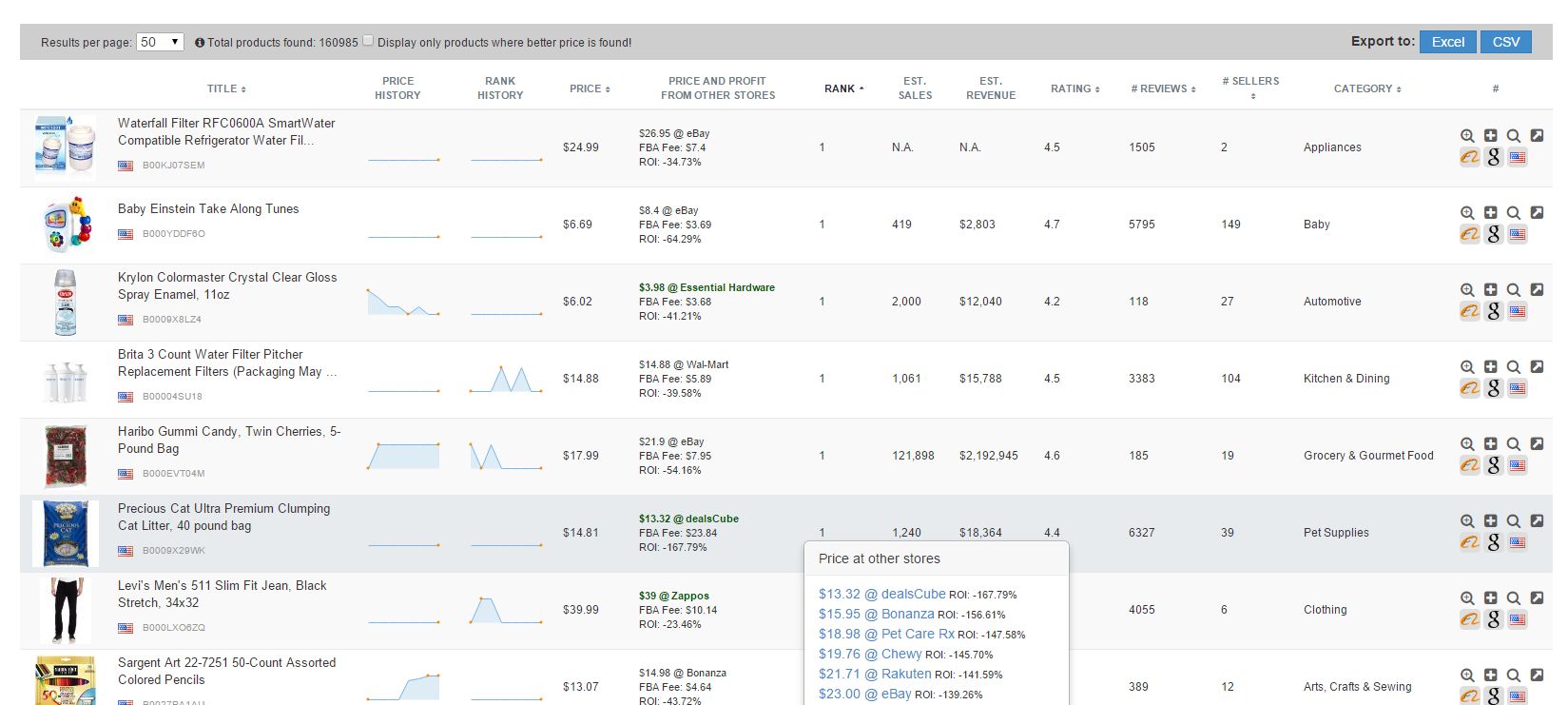Open external link icon for Sargent Art pencils
This screenshot has width=1568, height=705.
[x=1537, y=676]
